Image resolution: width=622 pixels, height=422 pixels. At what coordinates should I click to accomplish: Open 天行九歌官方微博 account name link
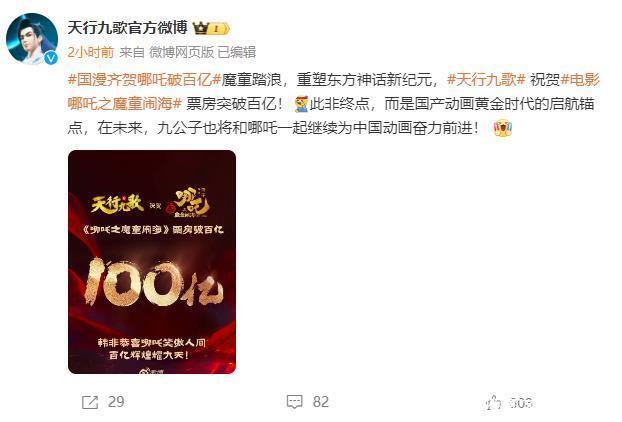click(127, 28)
